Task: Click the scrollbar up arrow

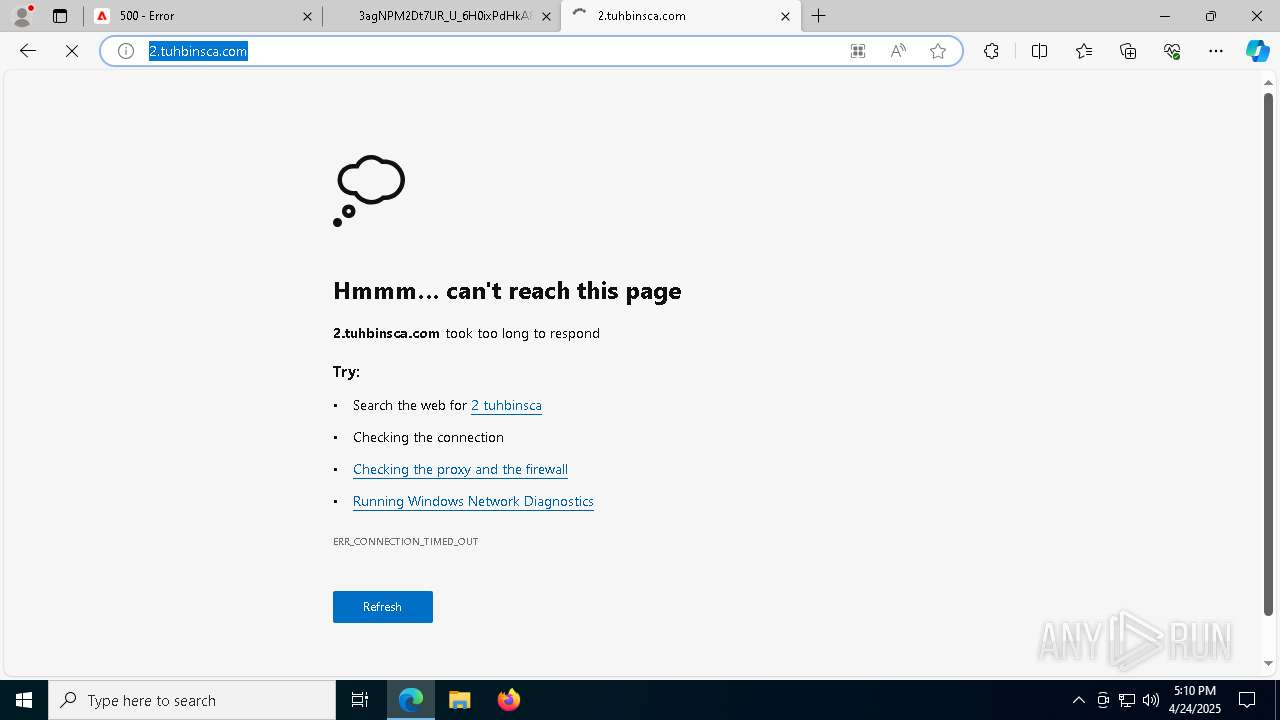Action: point(1268,83)
